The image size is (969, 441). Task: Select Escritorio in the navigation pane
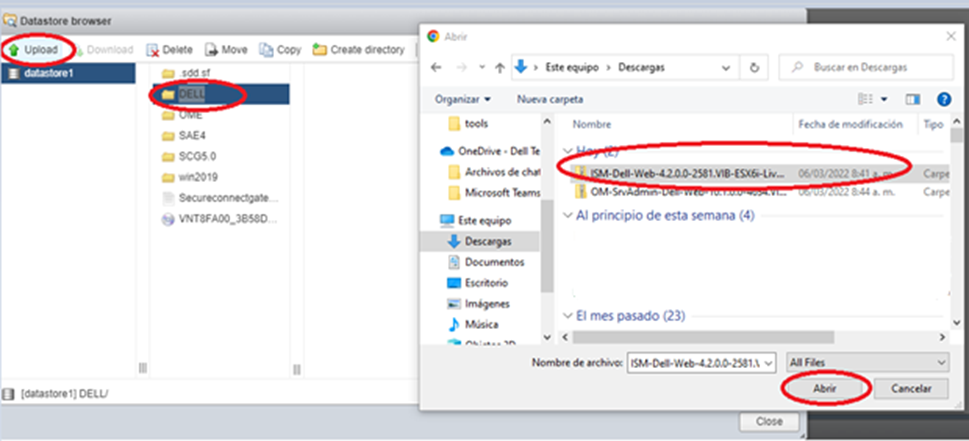(478, 283)
